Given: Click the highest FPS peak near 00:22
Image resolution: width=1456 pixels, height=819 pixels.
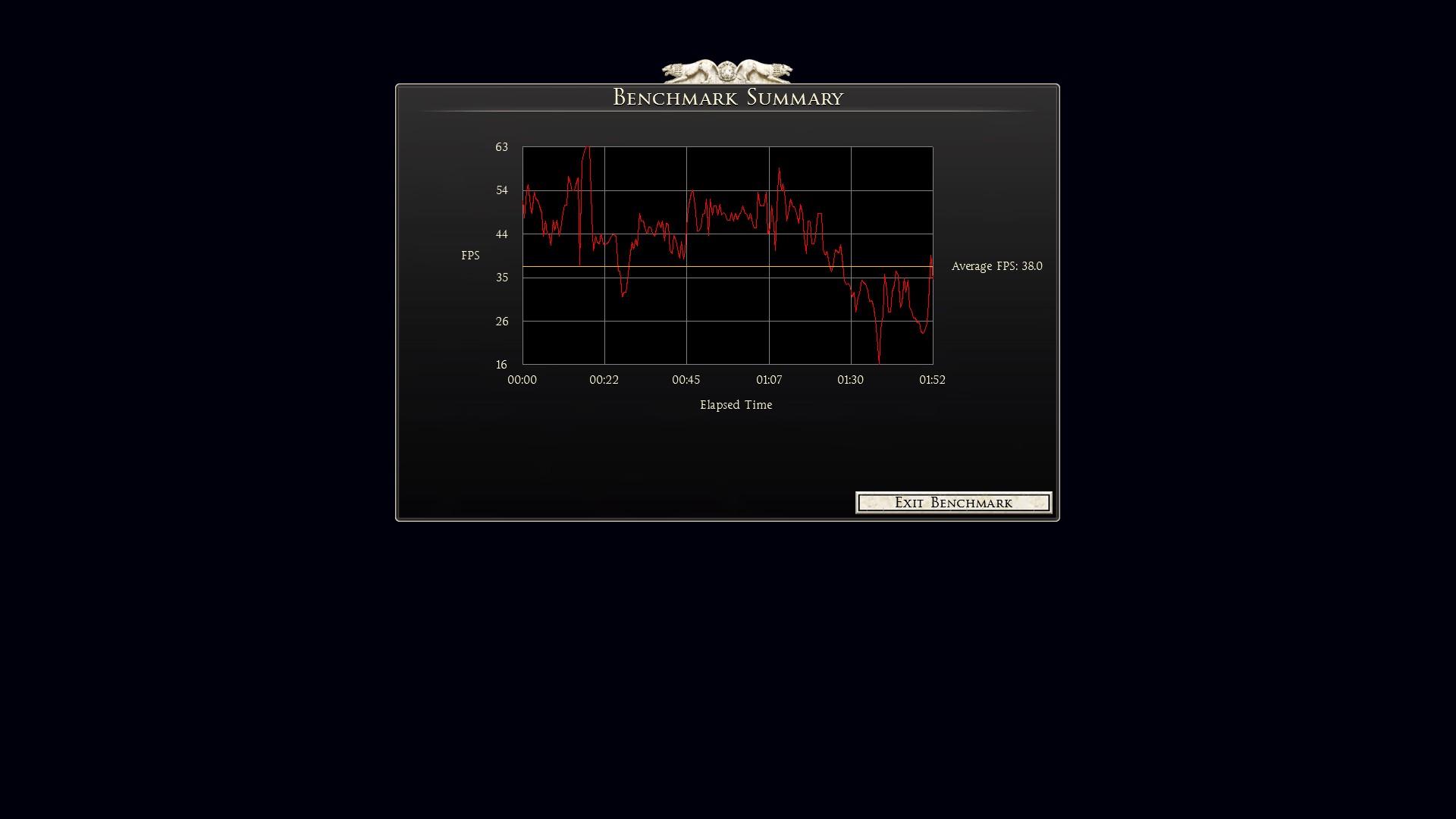Looking at the screenshot, I should pos(587,149).
